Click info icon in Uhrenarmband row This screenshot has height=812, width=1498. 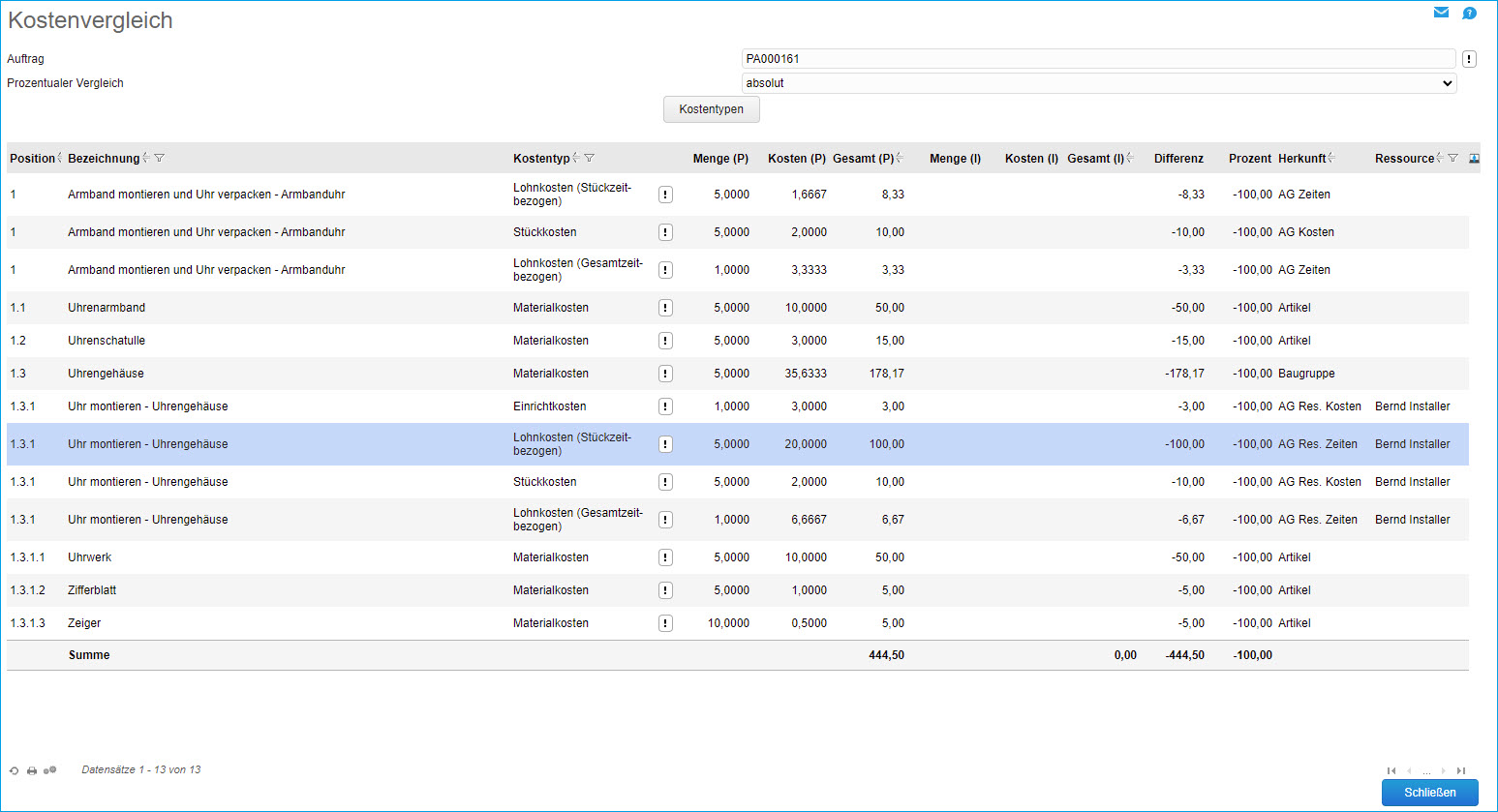pyautogui.click(x=665, y=308)
